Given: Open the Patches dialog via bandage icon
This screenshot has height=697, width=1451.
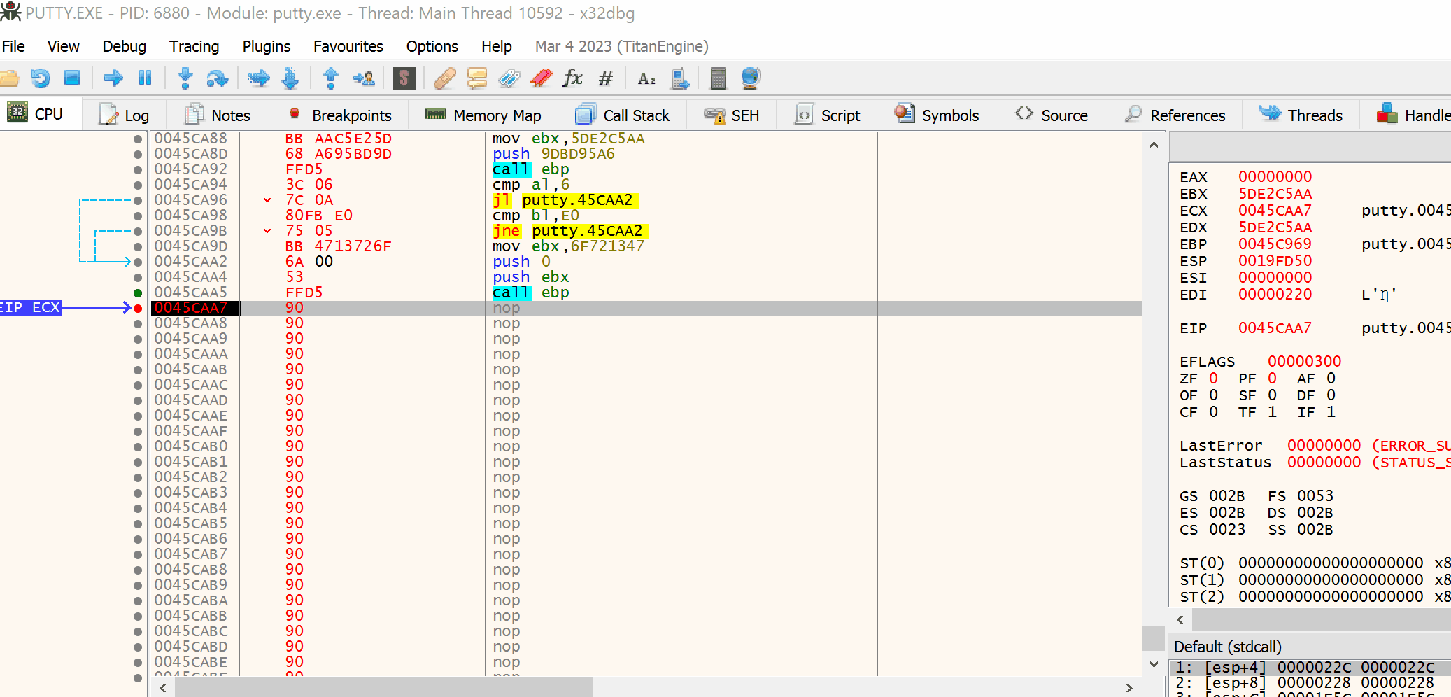Looking at the screenshot, I should point(443,78).
